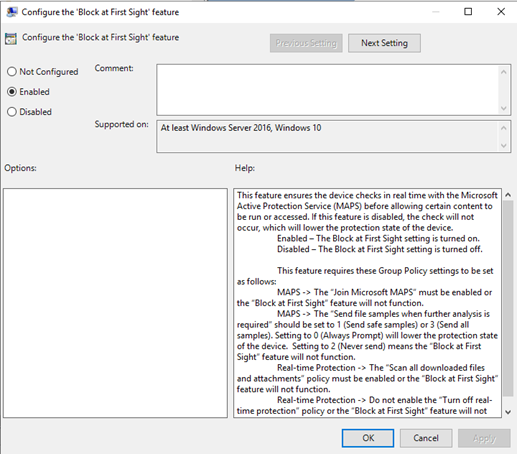This screenshot has height=454, width=517.
Task: Click the 'Turn off real-' help line
Action: [x=384, y=400]
